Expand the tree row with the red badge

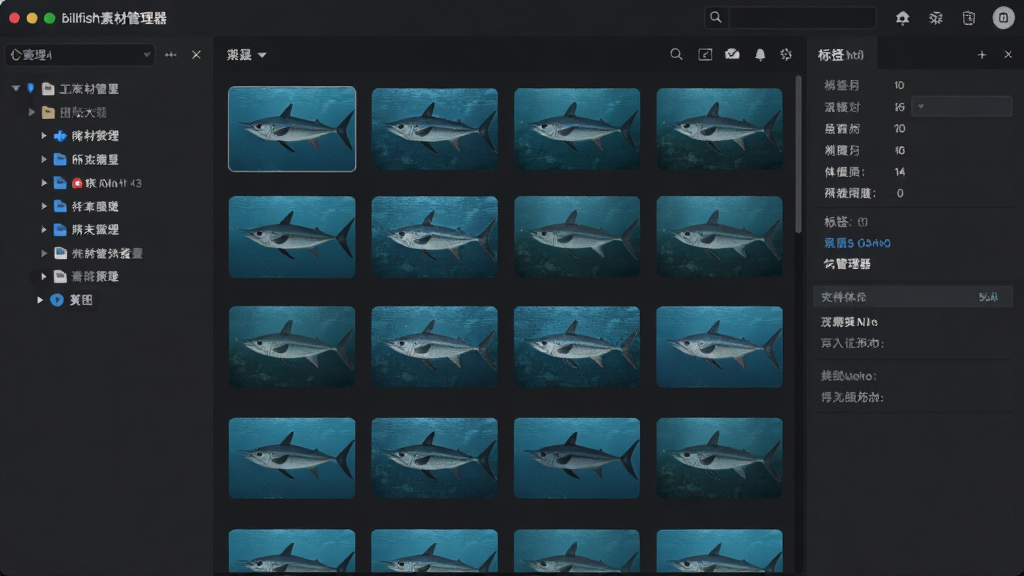pyautogui.click(x=44, y=183)
